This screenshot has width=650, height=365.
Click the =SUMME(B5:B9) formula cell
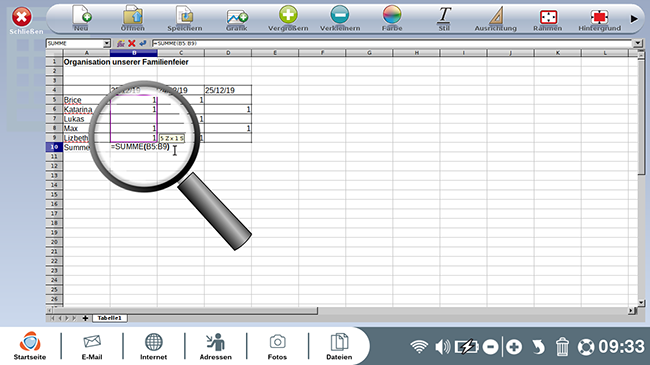[140, 147]
